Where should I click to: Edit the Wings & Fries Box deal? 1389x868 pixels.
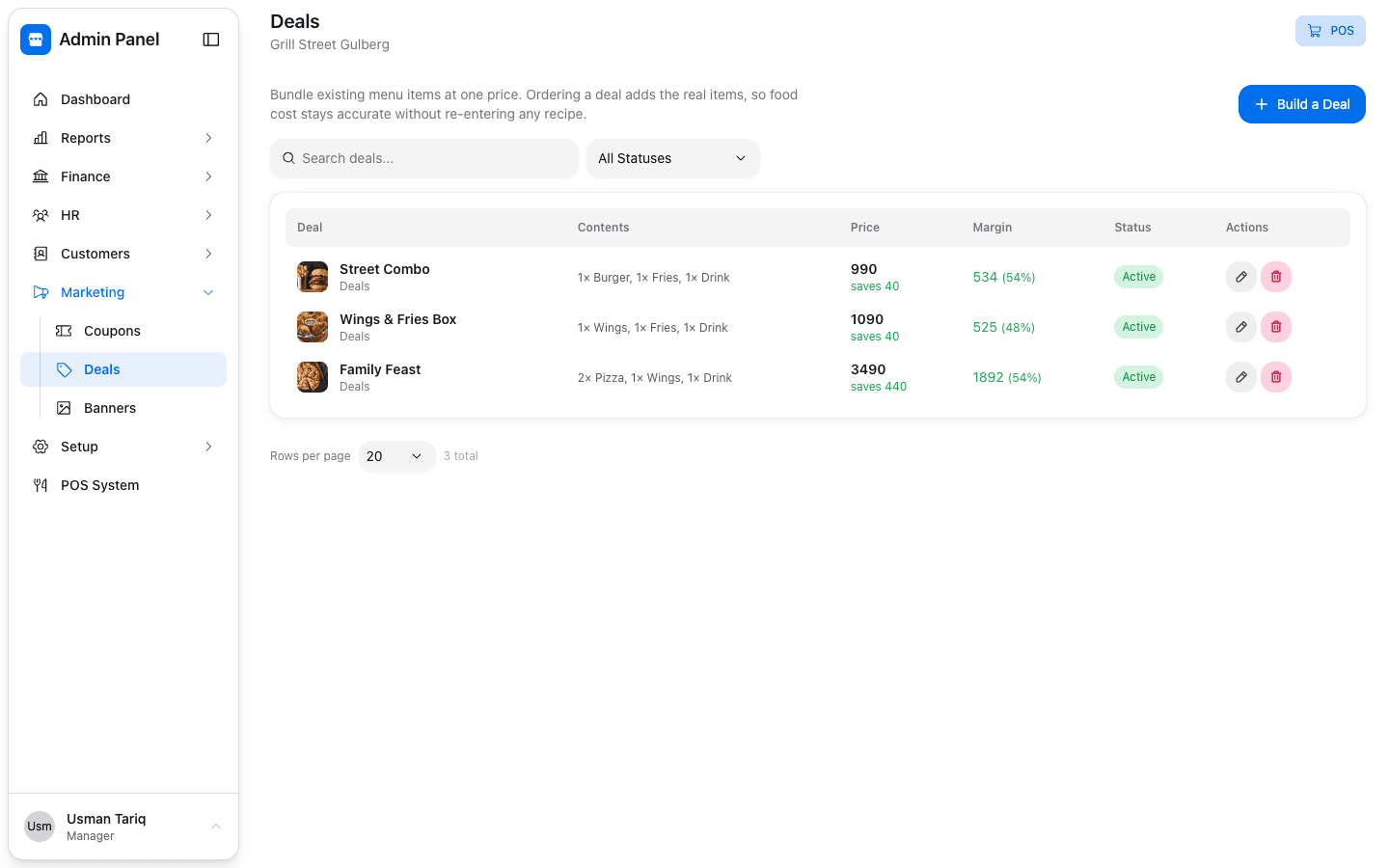[1241, 327]
